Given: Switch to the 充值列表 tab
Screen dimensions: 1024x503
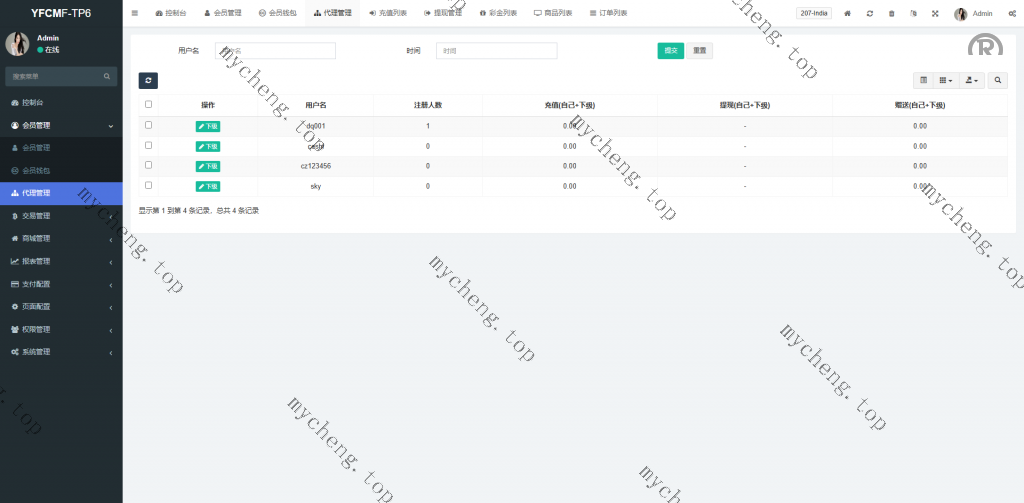Looking at the screenshot, I should tap(387, 14).
